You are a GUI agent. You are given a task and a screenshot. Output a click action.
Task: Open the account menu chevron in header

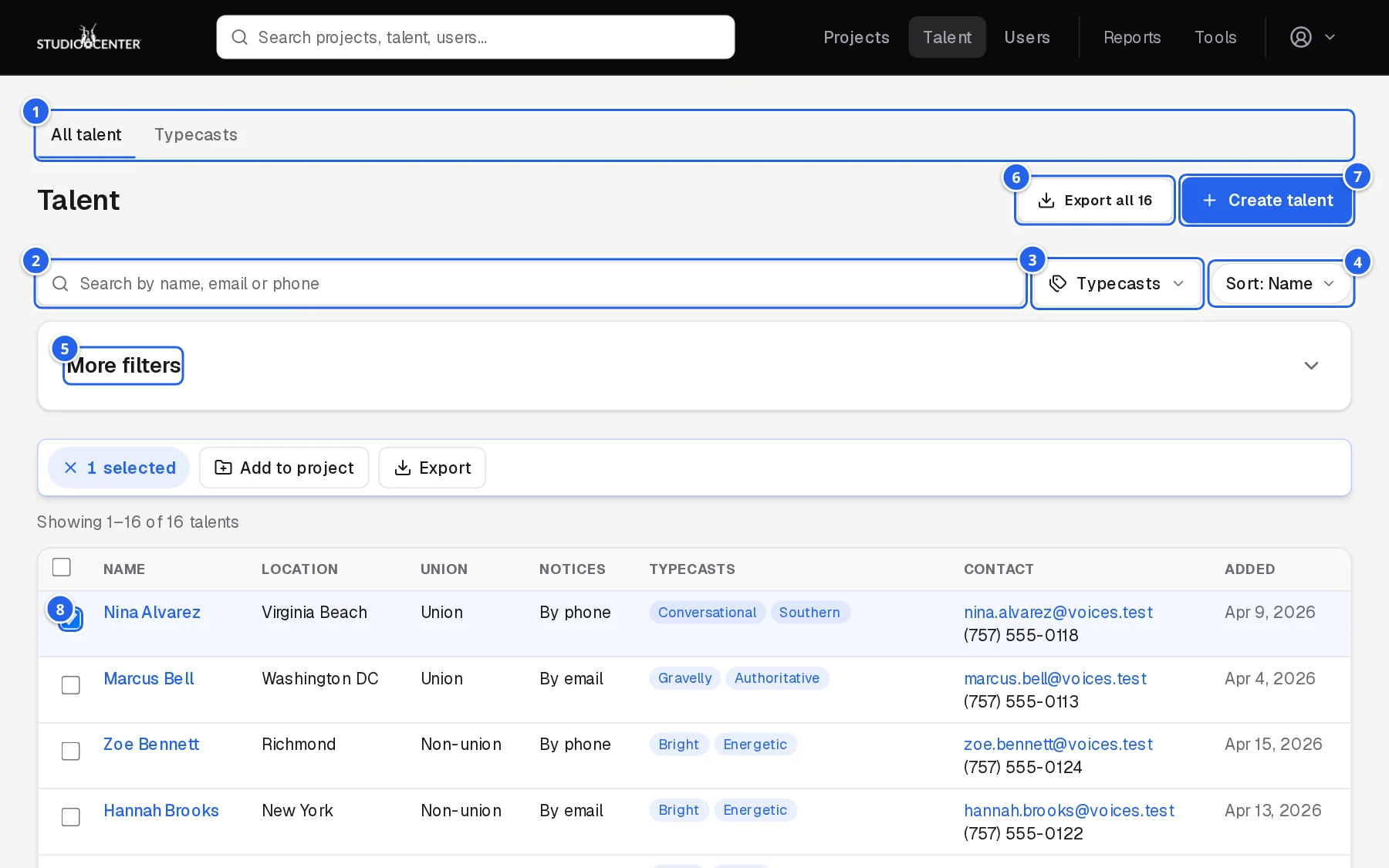(x=1330, y=37)
